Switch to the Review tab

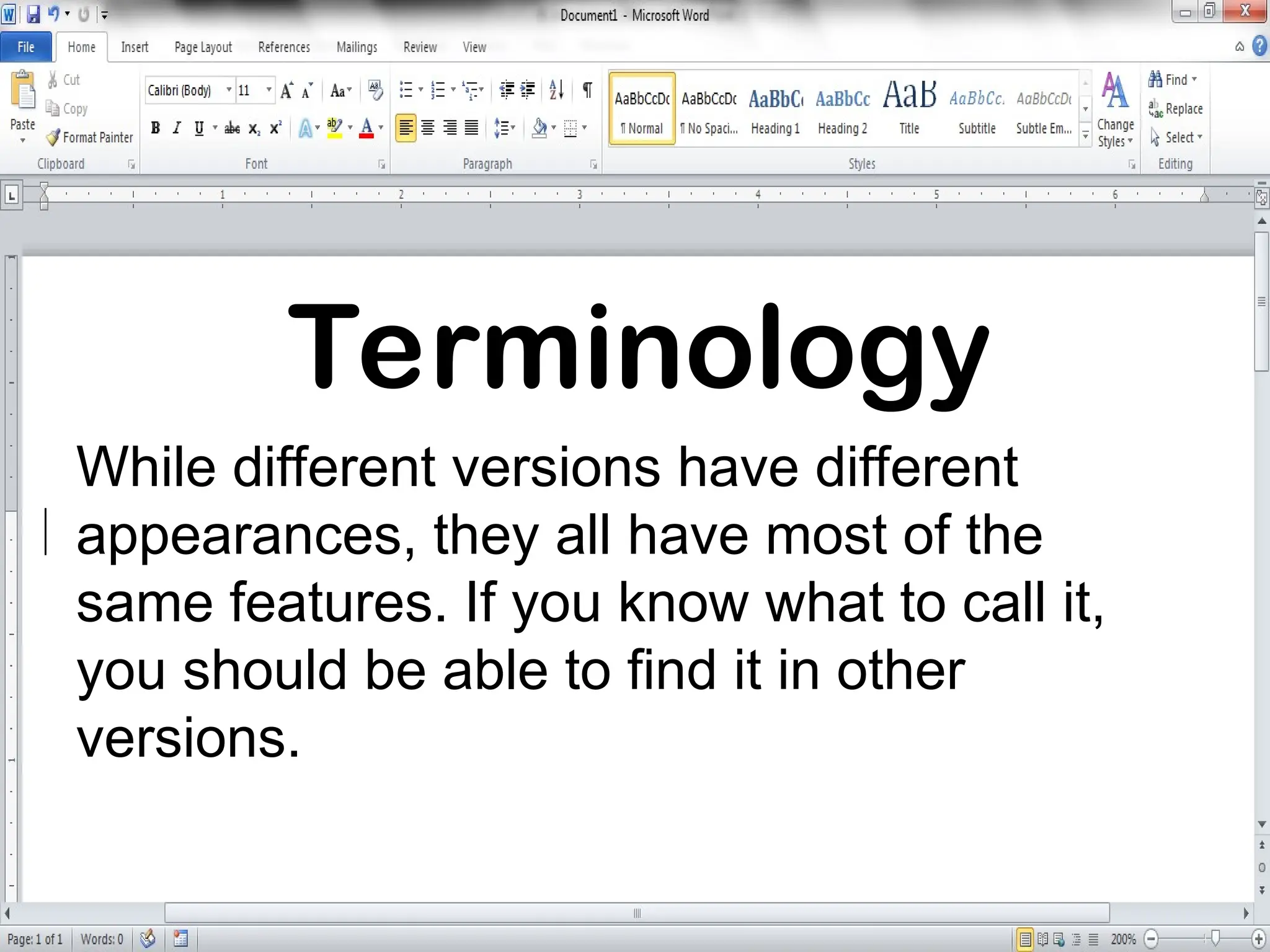[420, 47]
